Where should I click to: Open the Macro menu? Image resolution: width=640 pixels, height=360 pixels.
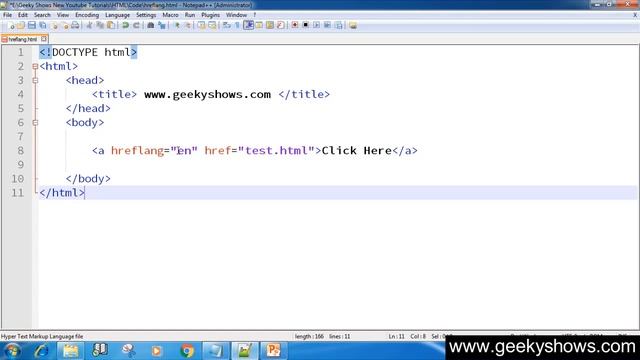click(170, 15)
